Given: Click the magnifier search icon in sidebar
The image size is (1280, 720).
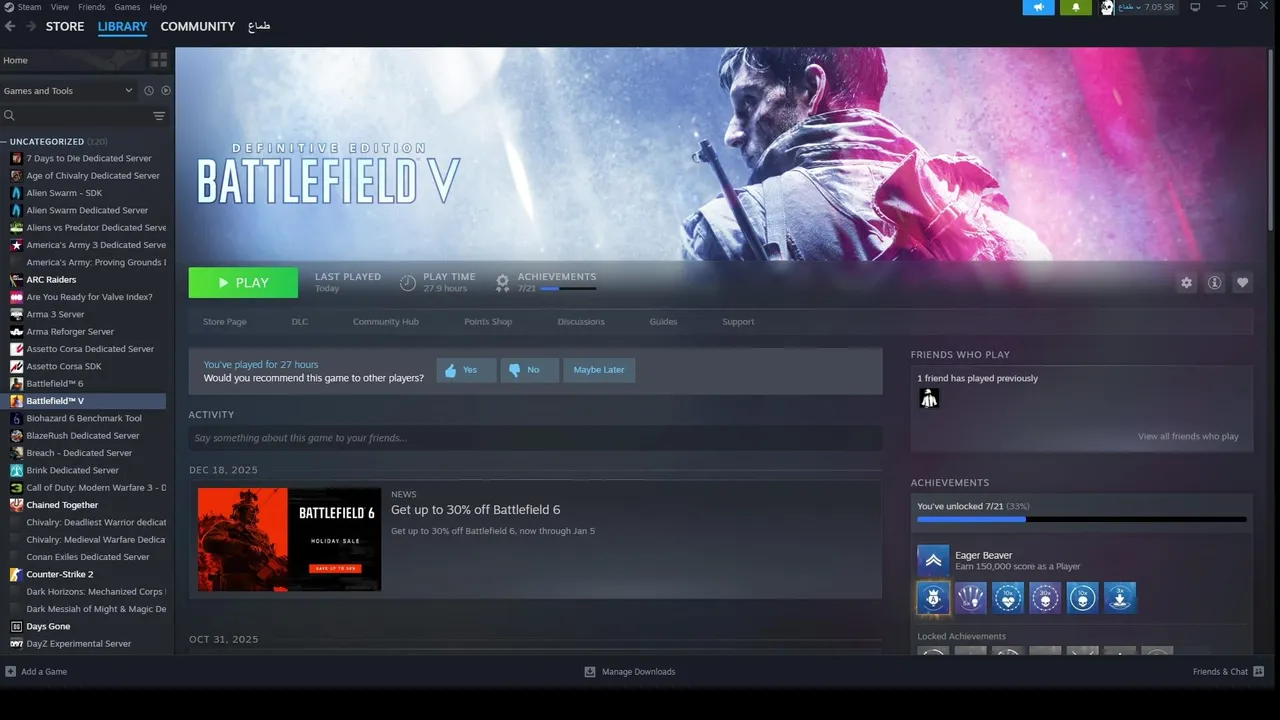Looking at the screenshot, I should coord(9,116).
